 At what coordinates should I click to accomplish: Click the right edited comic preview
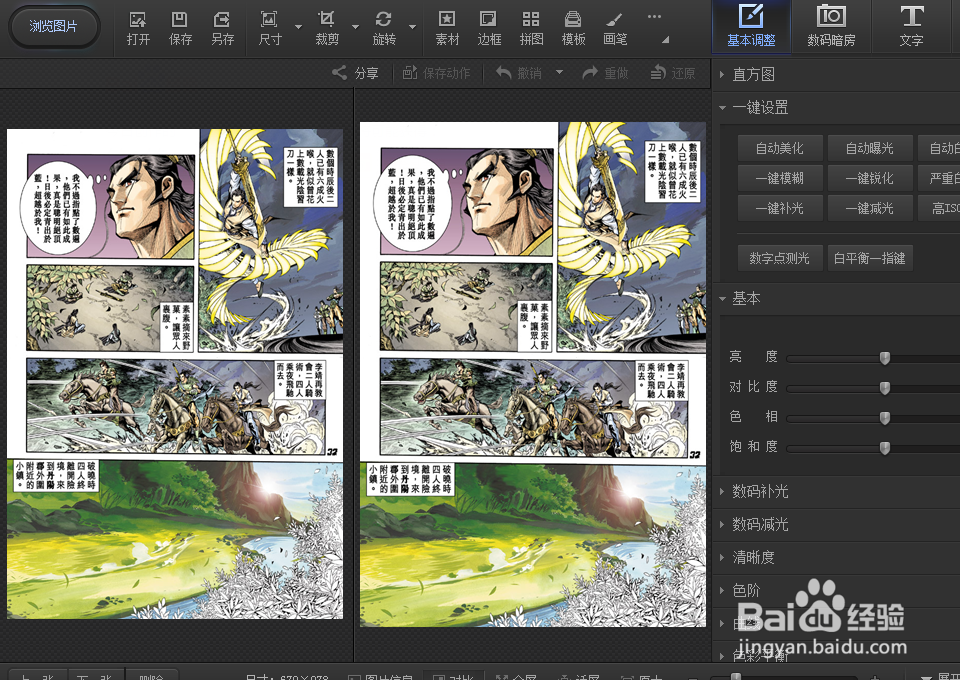point(533,374)
